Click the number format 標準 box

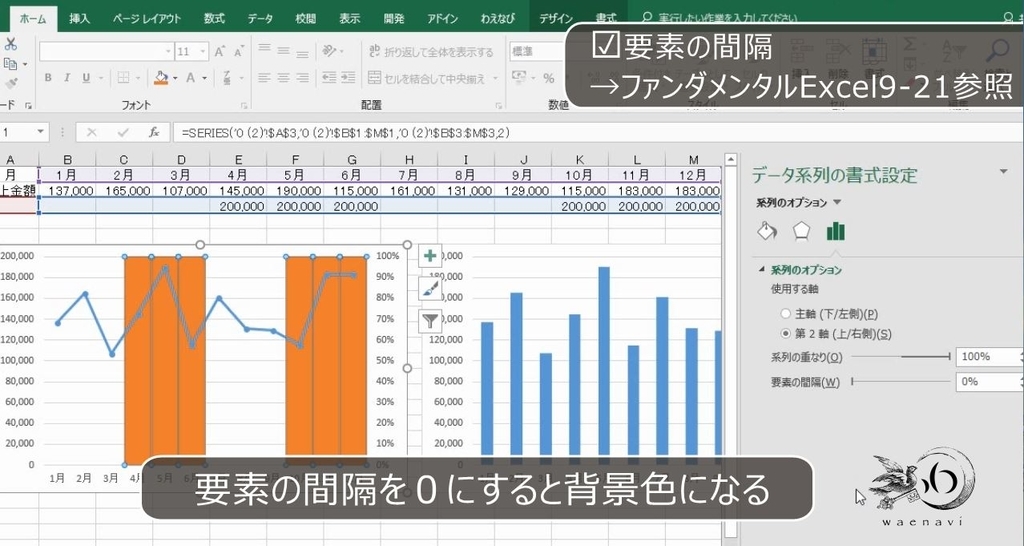coord(536,52)
